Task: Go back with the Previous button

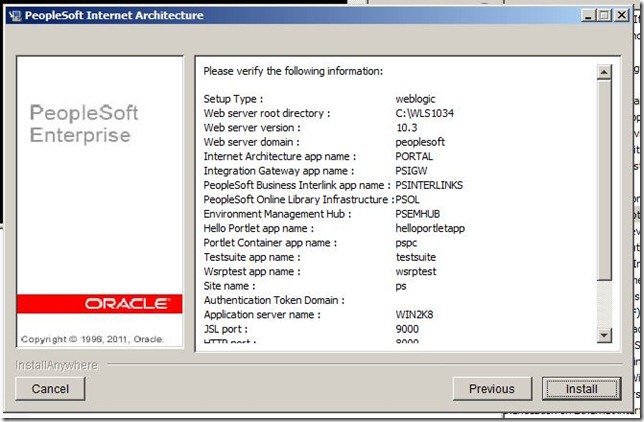Action: tap(492, 388)
